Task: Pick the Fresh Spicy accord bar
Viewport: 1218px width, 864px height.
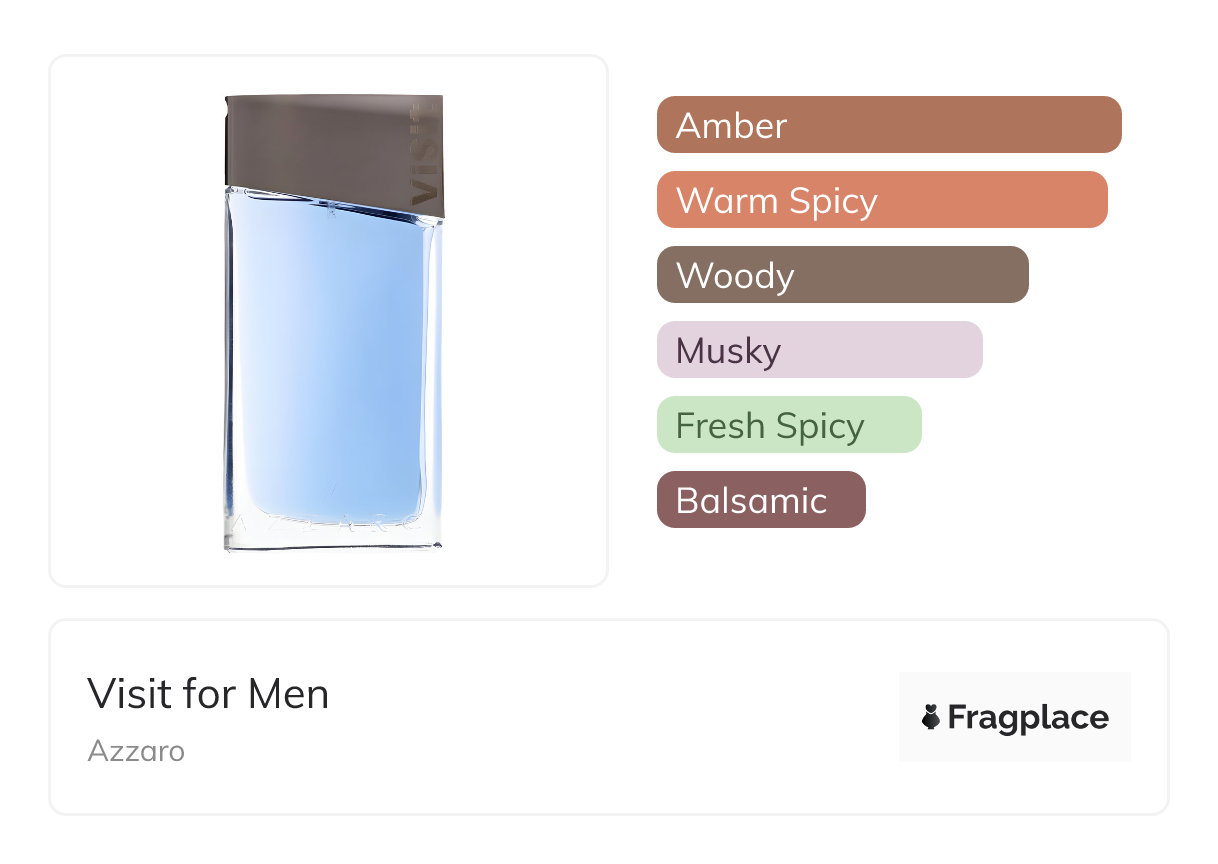Action: click(788, 425)
